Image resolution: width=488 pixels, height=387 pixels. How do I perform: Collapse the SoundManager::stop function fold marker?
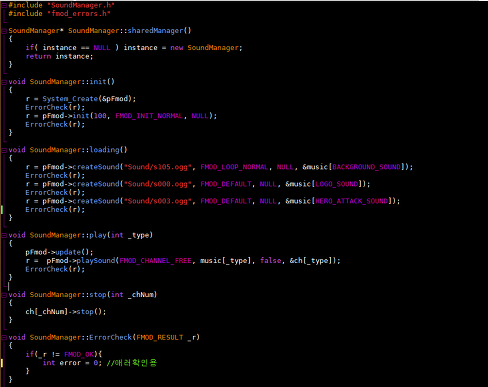[x=4, y=295]
